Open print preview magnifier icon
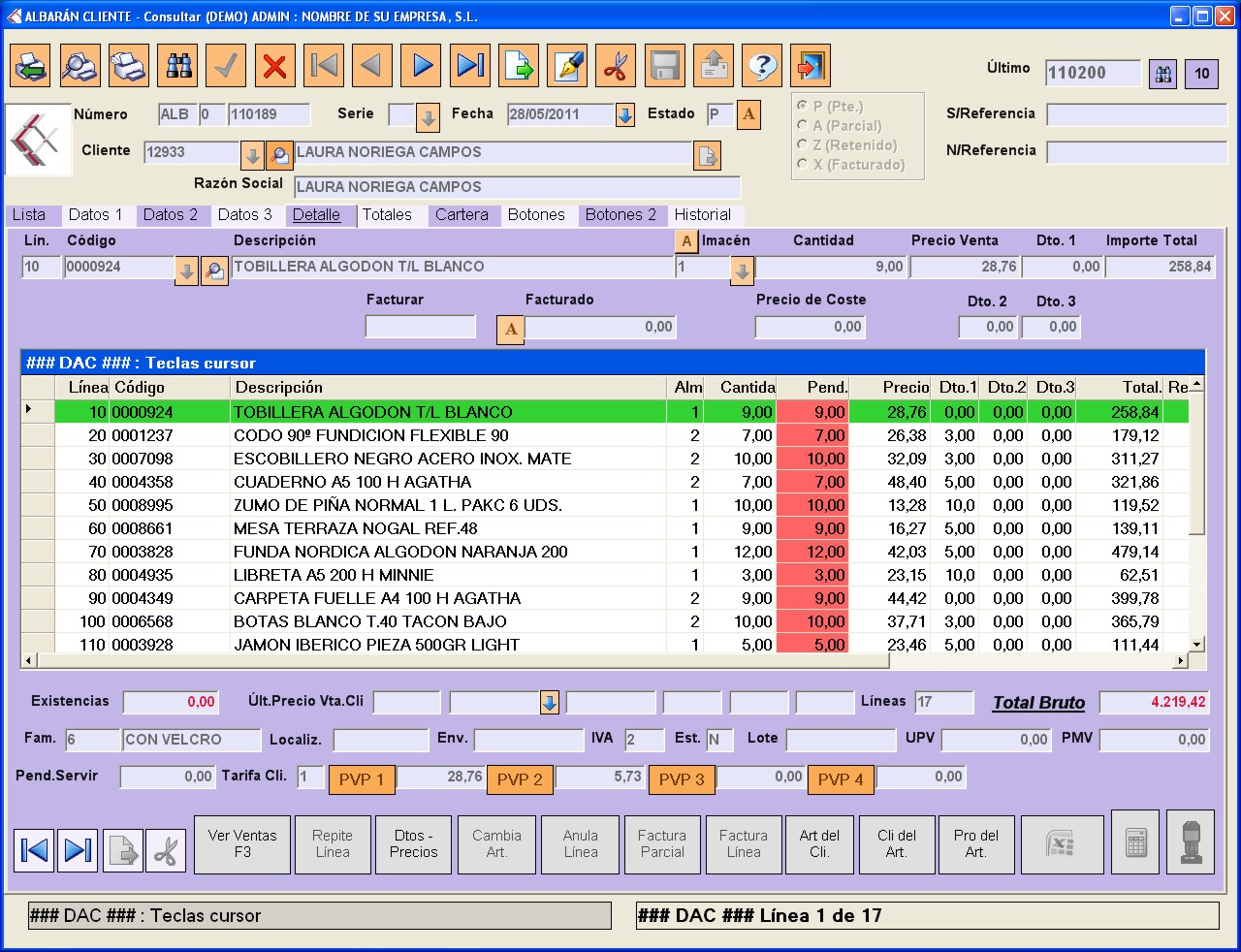 coord(80,66)
